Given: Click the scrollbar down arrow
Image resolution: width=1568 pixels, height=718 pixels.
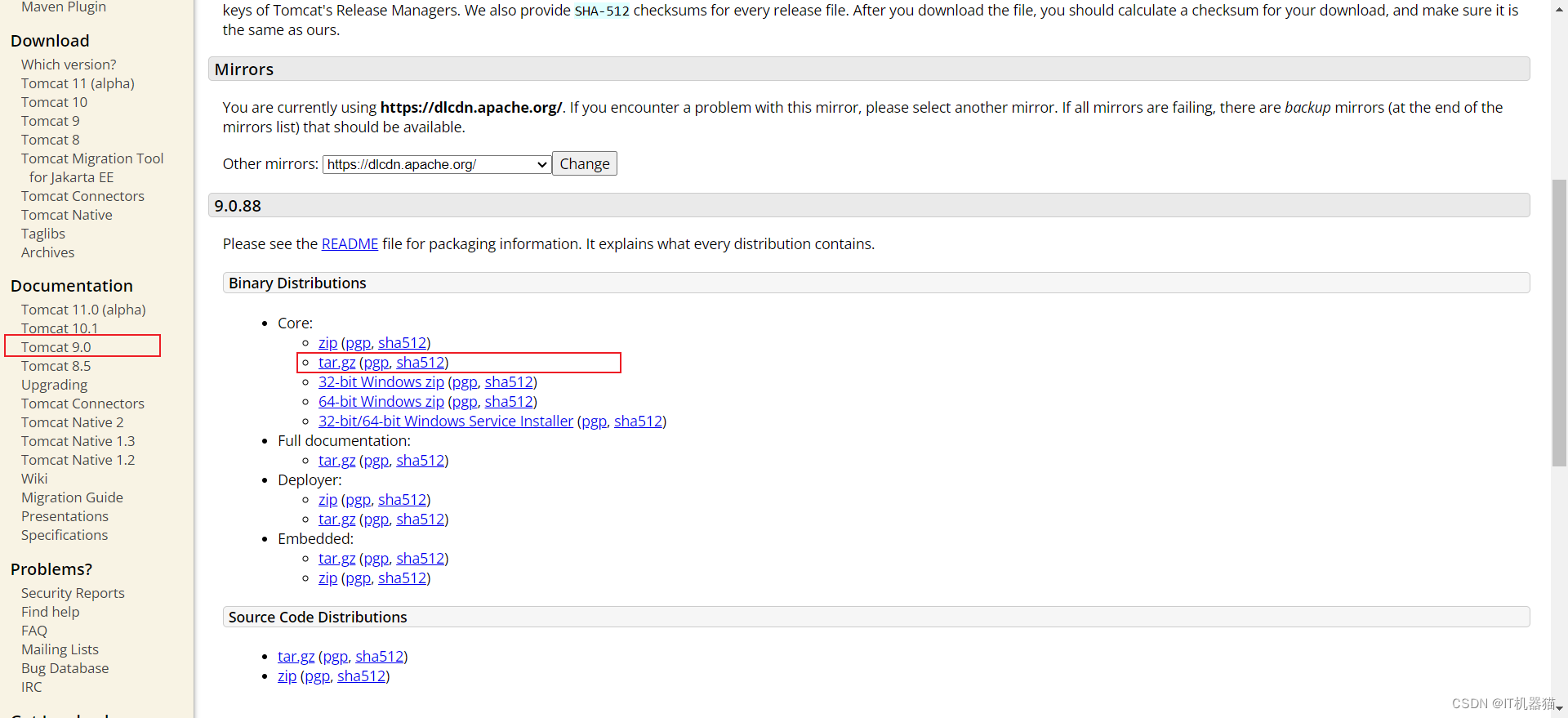Looking at the screenshot, I should [1559, 710].
